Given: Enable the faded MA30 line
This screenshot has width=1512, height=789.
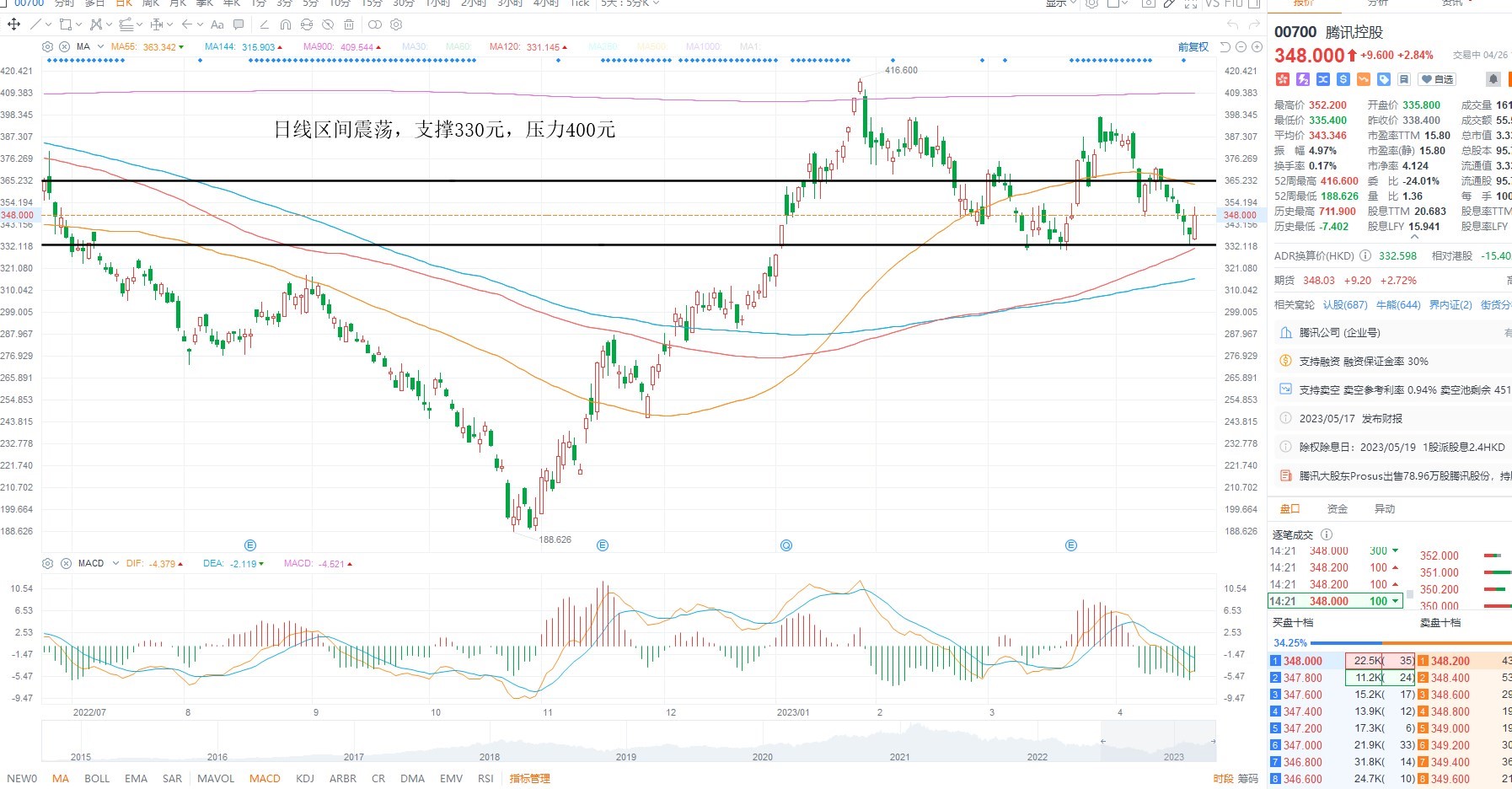Looking at the screenshot, I should point(414,47).
